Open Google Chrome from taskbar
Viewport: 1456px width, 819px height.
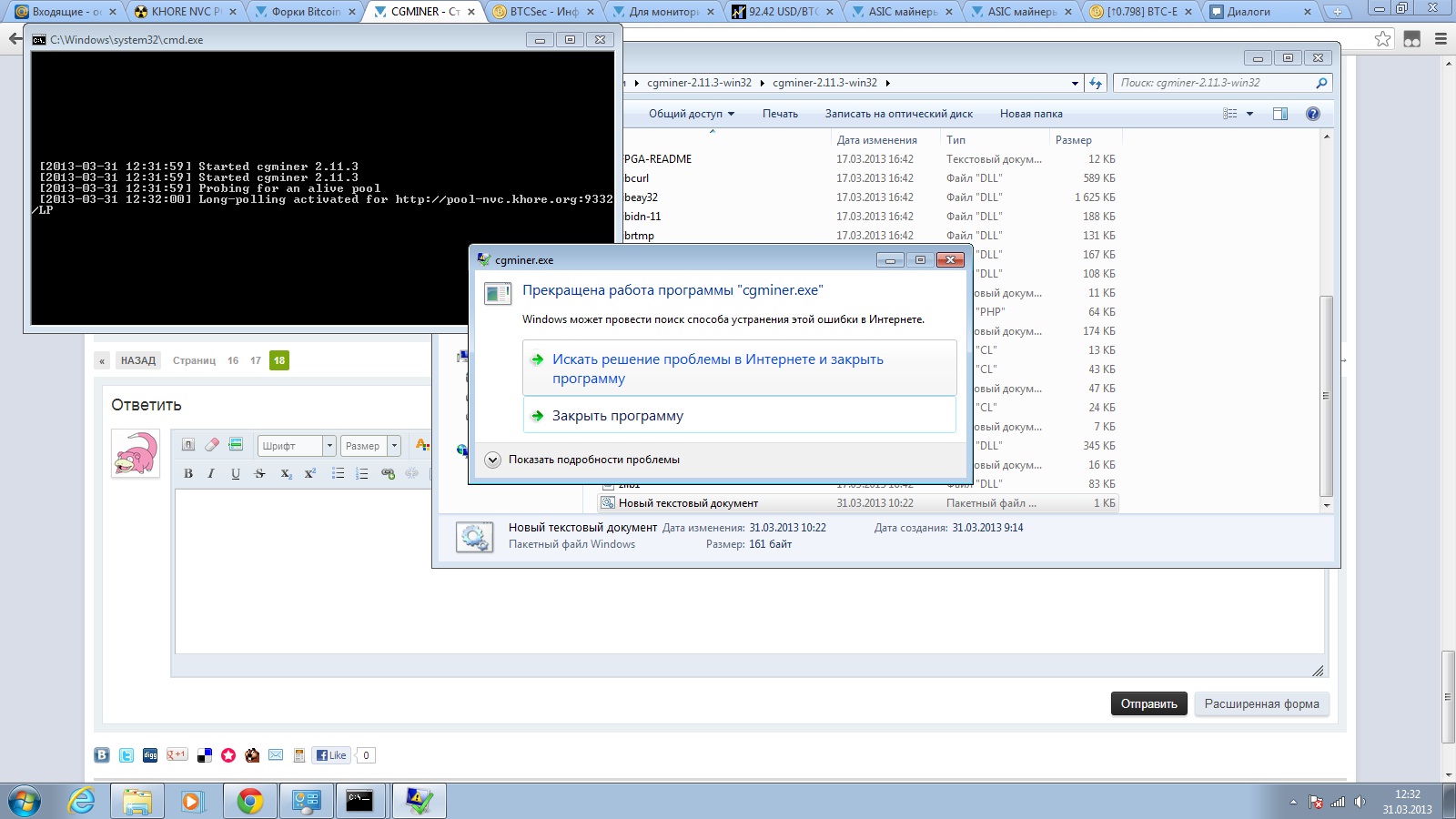(x=250, y=801)
